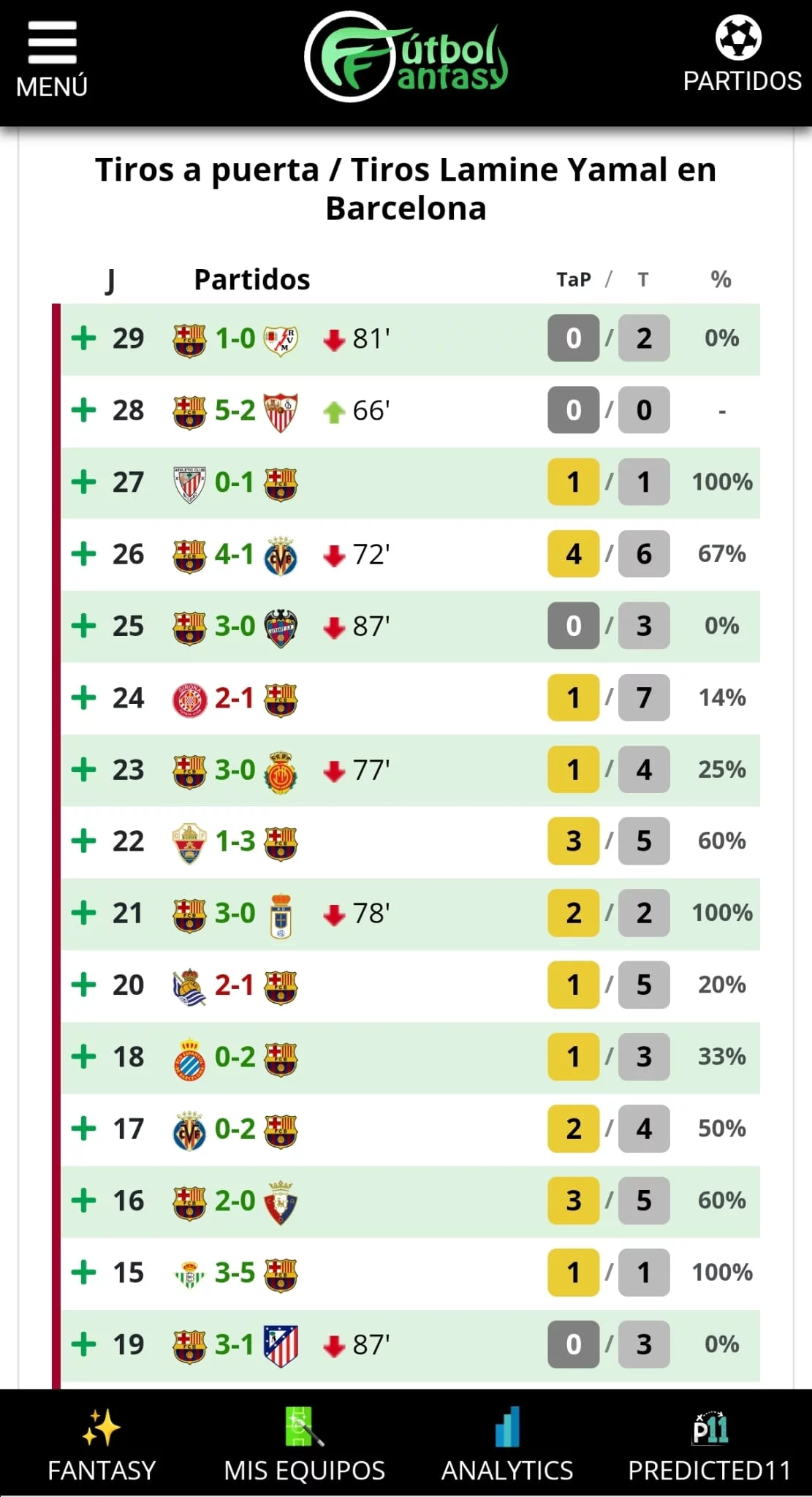This screenshot has height=1497, width=812.
Task: Open the 3-5 Betis match score
Action: pyautogui.click(x=235, y=1273)
